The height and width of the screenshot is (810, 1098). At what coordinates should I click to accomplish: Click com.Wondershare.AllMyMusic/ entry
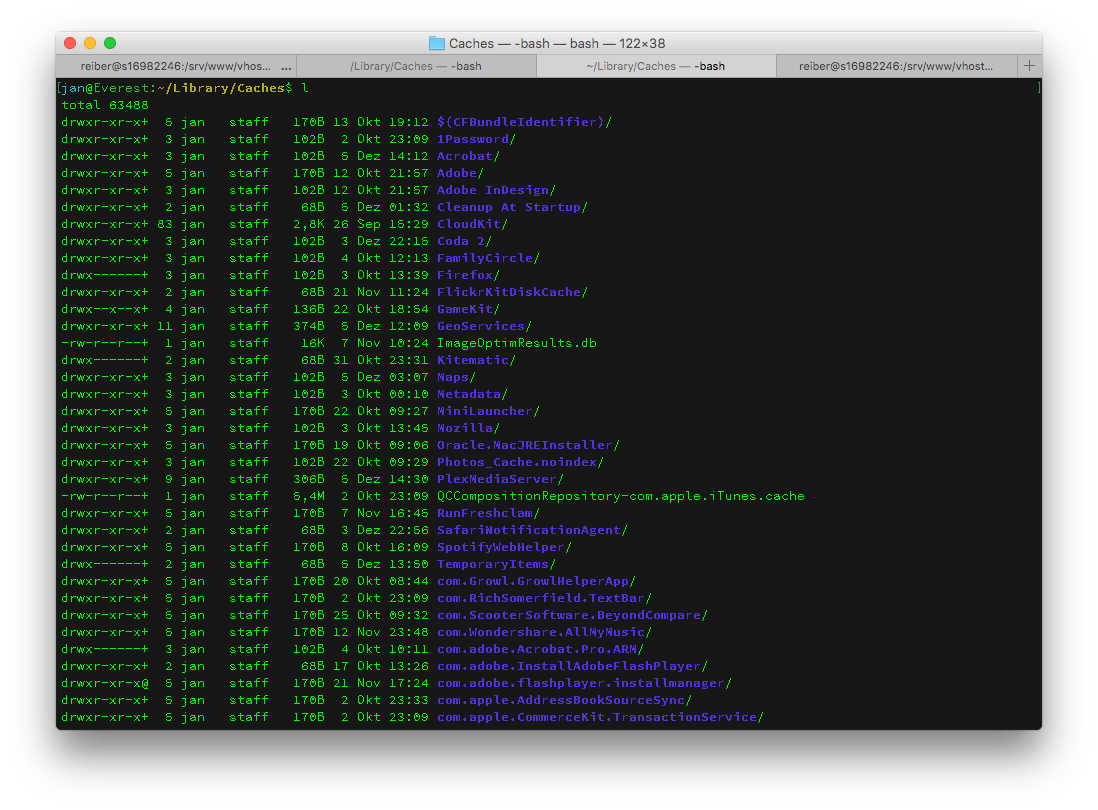click(543, 632)
